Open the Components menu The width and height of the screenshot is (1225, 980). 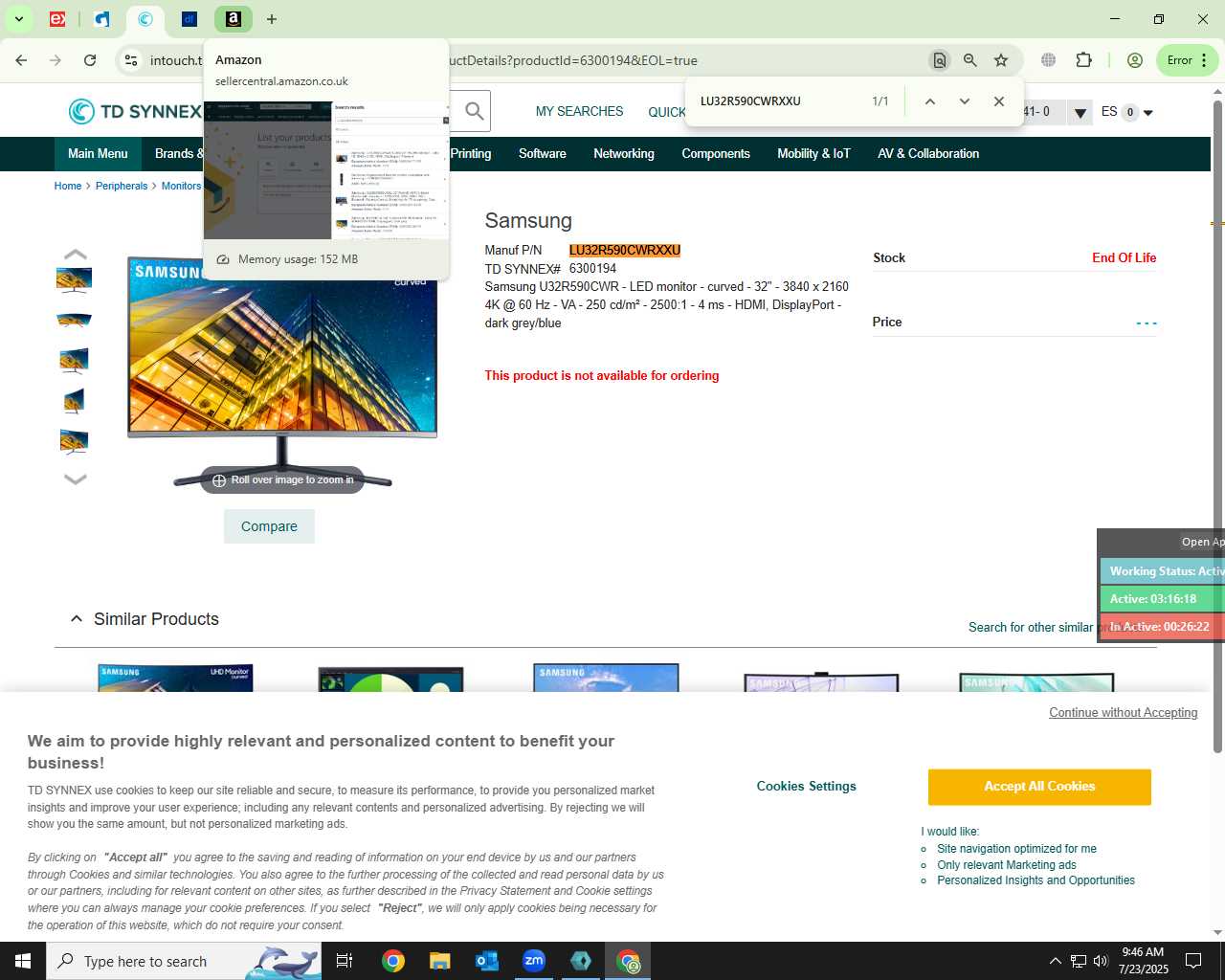(x=716, y=154)
